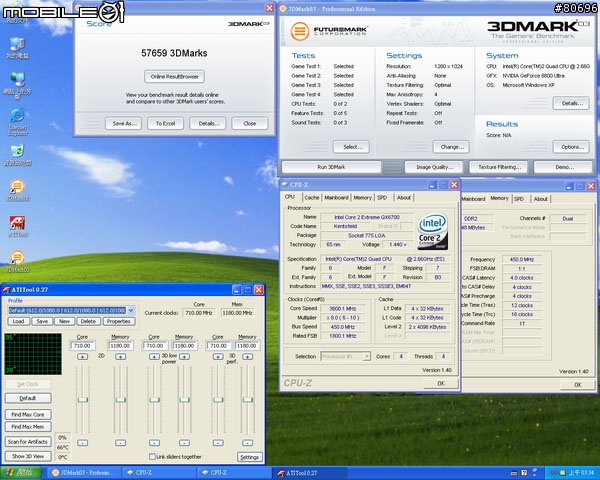The height and width of the screenshot is (480, 600).
Task: Click Show 3D View in ATITool
Action: click(28, 456)
